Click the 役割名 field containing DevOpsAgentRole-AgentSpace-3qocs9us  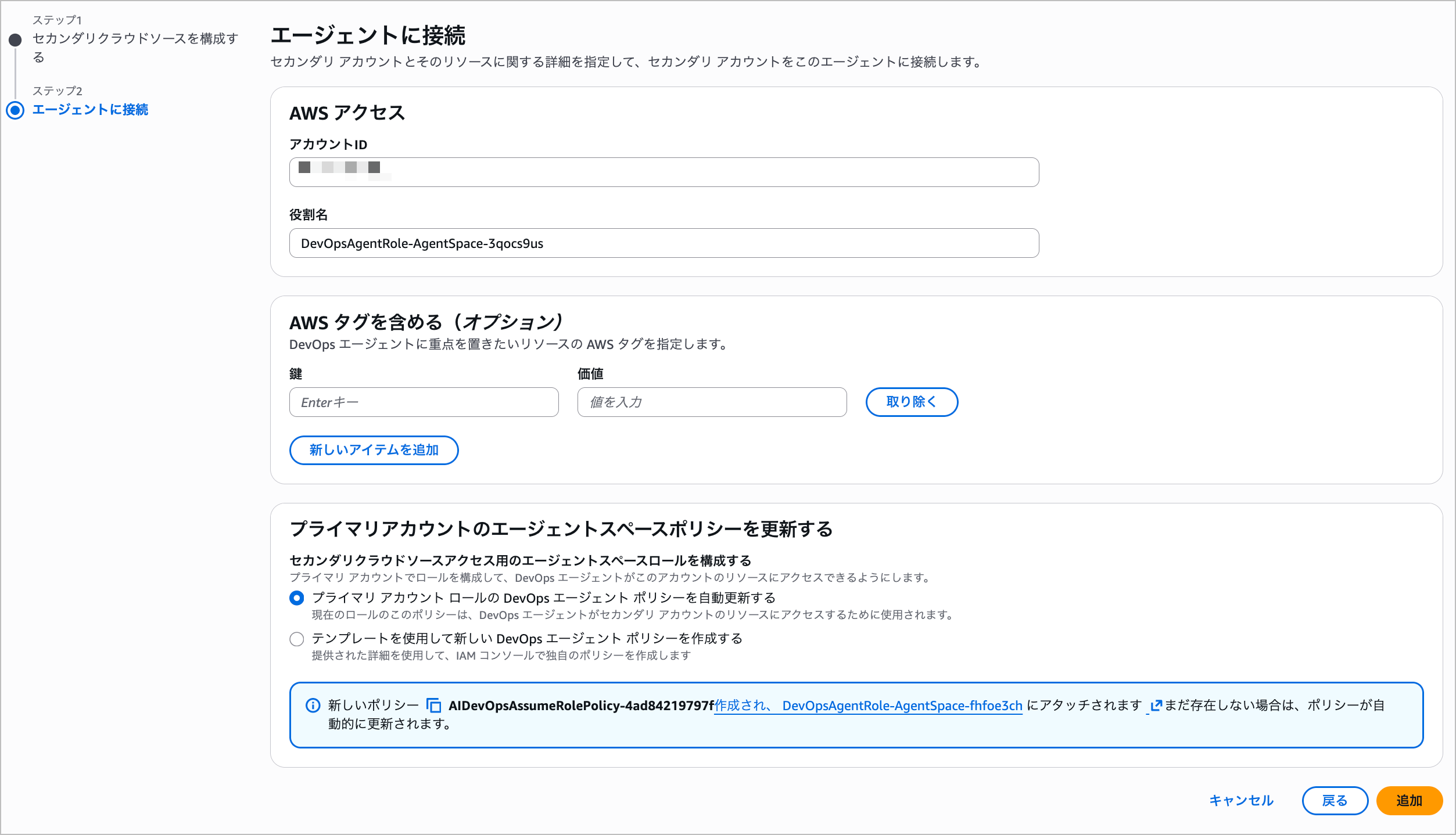(664, 243)
